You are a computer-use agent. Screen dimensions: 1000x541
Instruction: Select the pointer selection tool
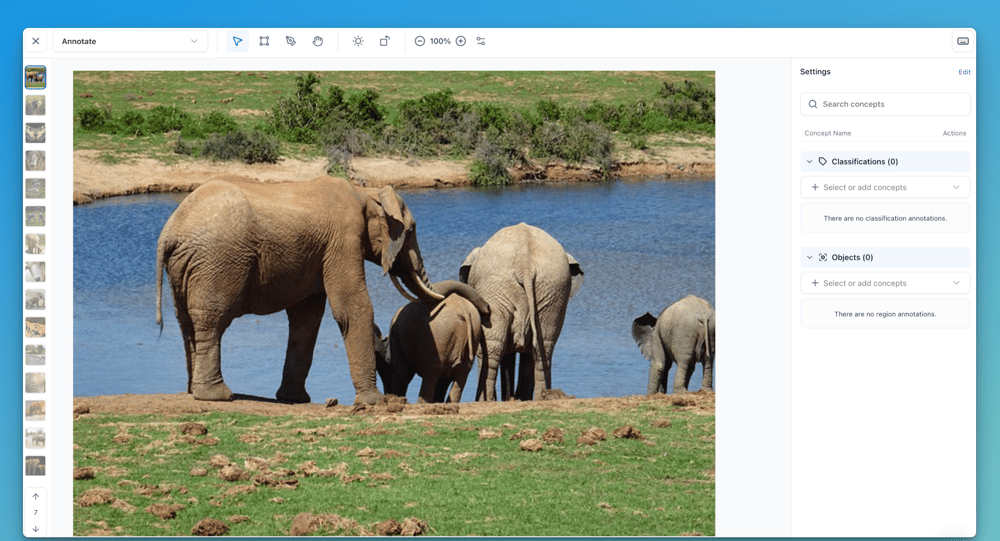237,41
